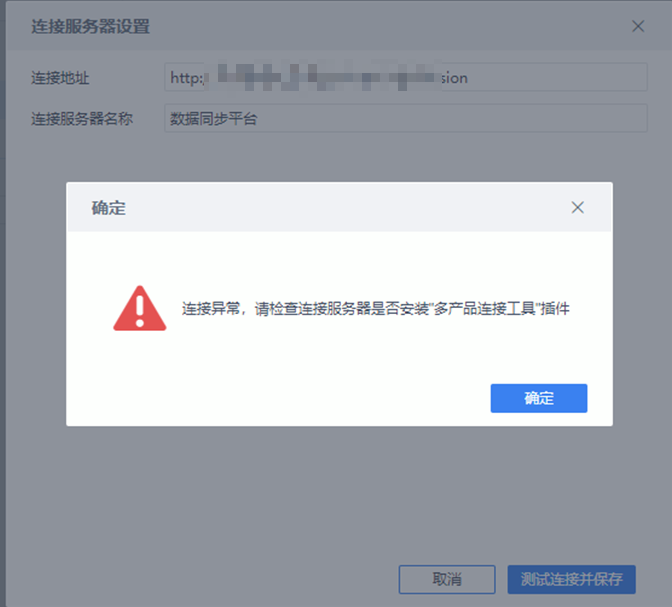Close the 确定 error dialog with X

coord(577,207)
